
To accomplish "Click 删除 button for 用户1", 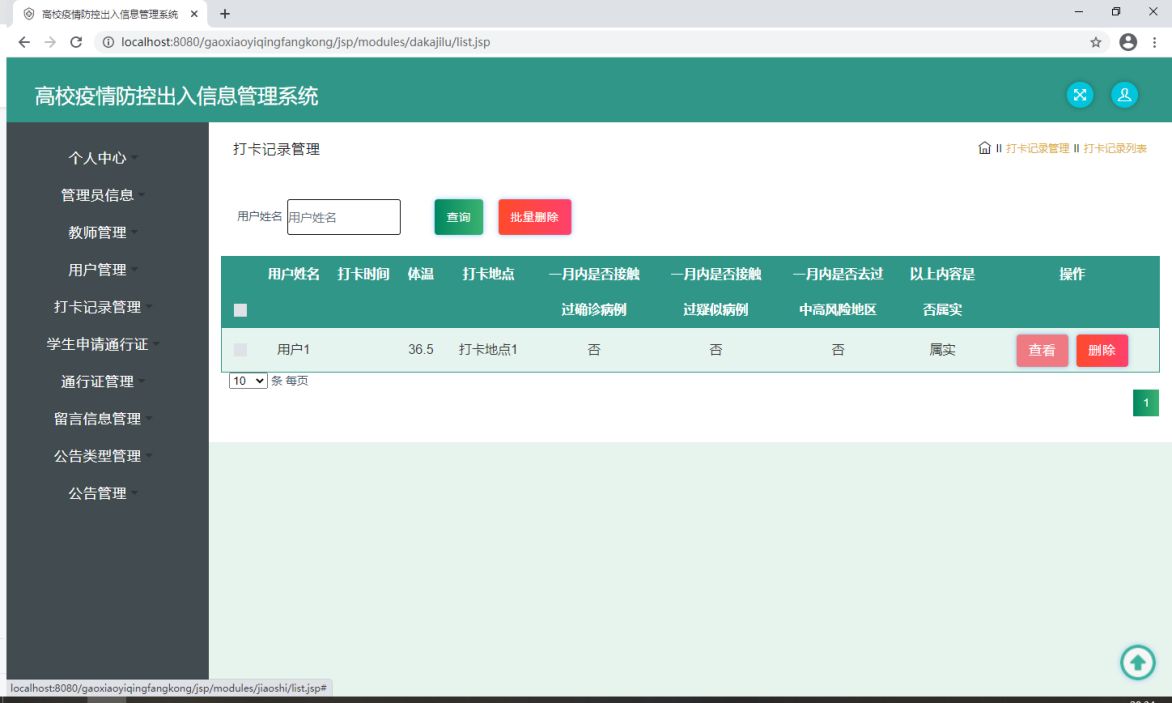I will (x=1102, y=350).
